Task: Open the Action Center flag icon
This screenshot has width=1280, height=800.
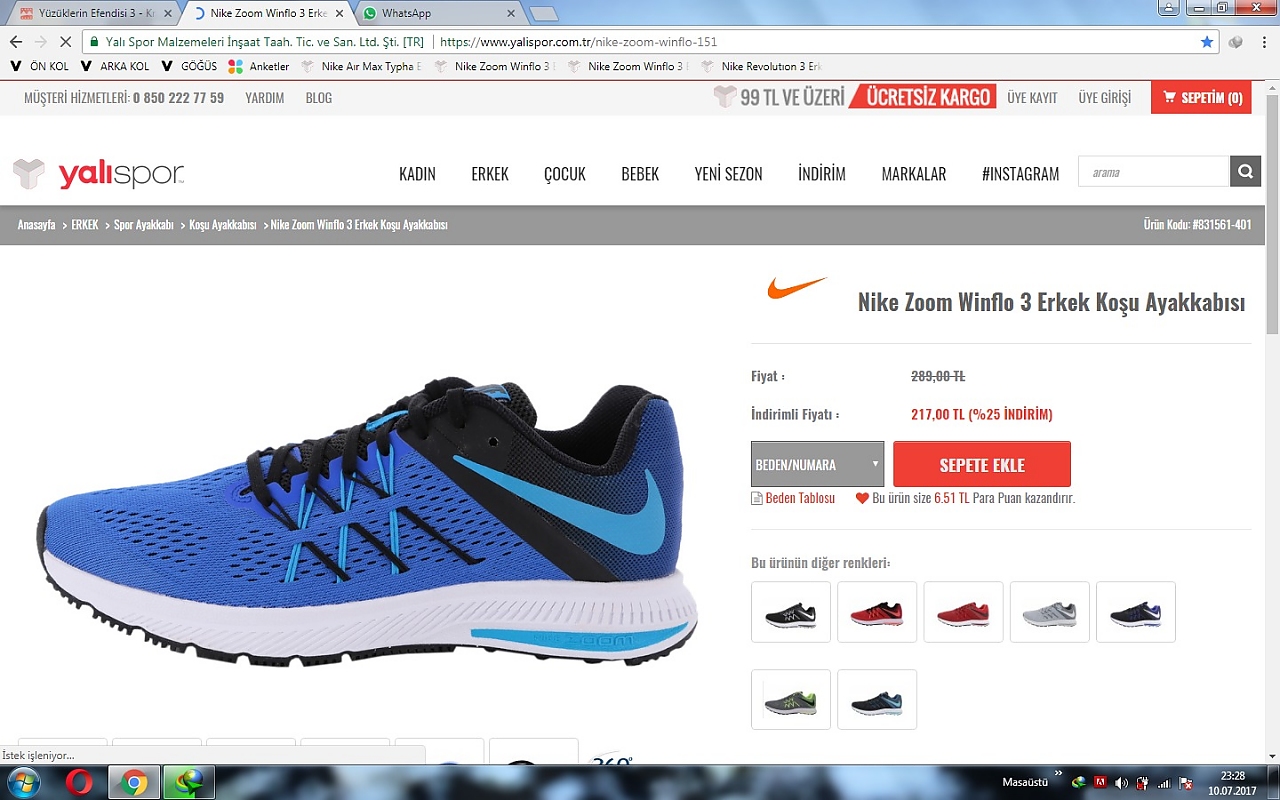Action: point(1185,782)
